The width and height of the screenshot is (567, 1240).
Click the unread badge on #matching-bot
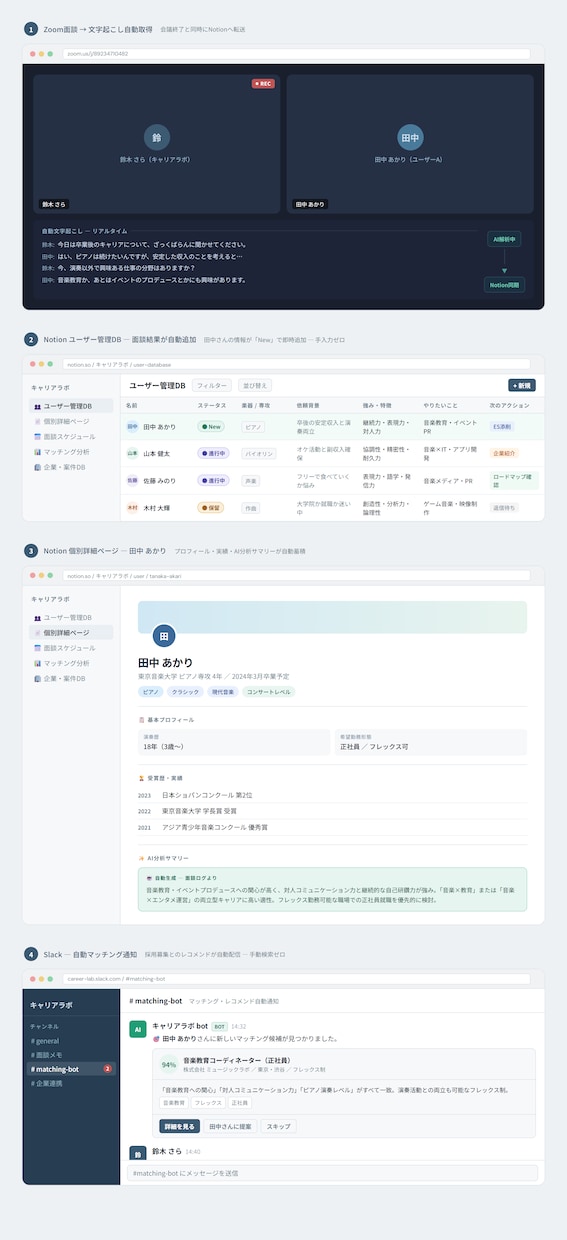coord(107,1069)
